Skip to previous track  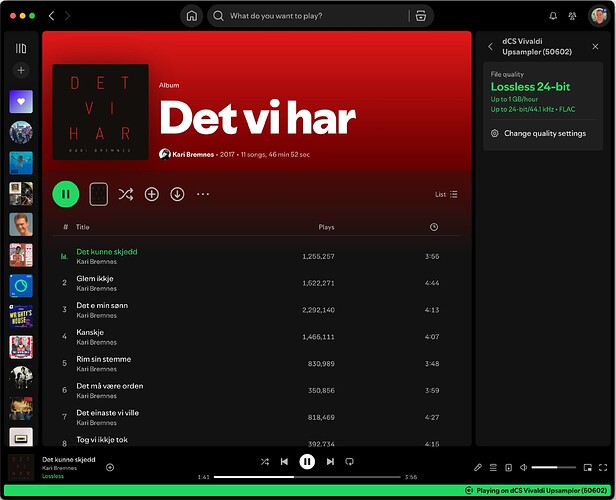284,462
